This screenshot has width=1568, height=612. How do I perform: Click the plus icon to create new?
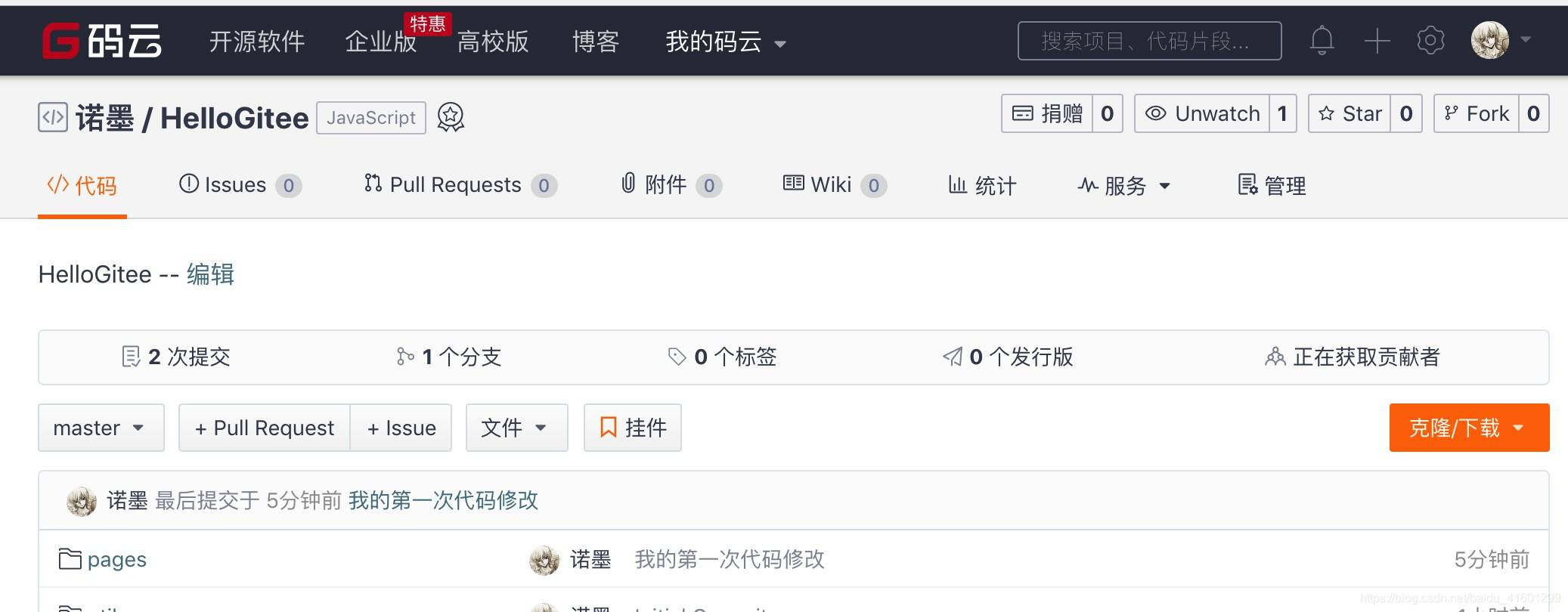coord(1377,41)
